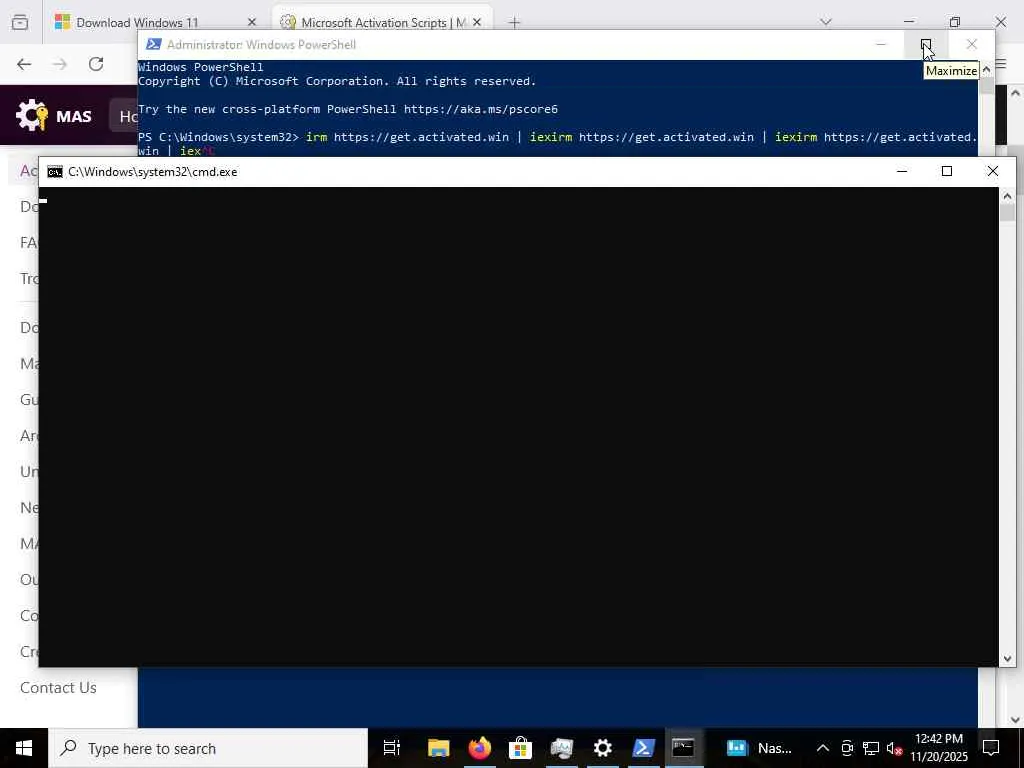Image resolution: width=1024 pixels, height=768 pixels.
Task: Maximize the cmd.exe window
Action: (x=947, y=171)
